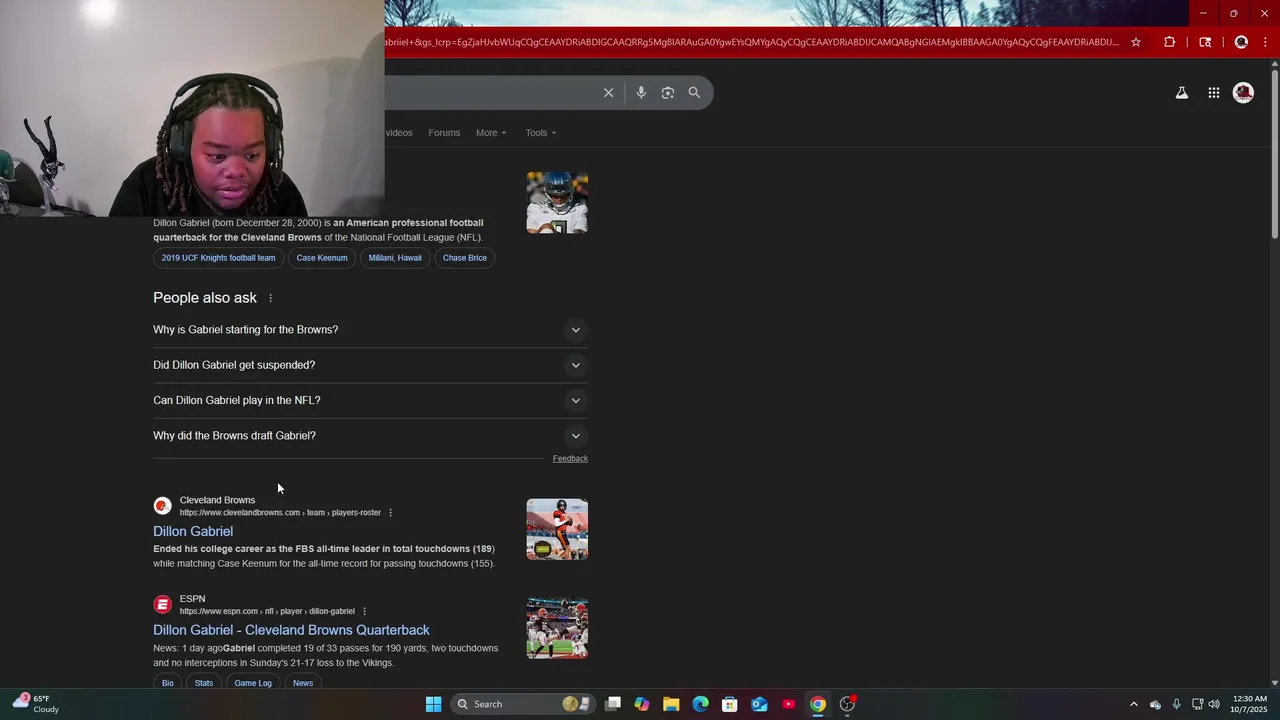Select Chase Brice chip
This screenshot has width=1280, height=720.
click(x=465, y=258)
